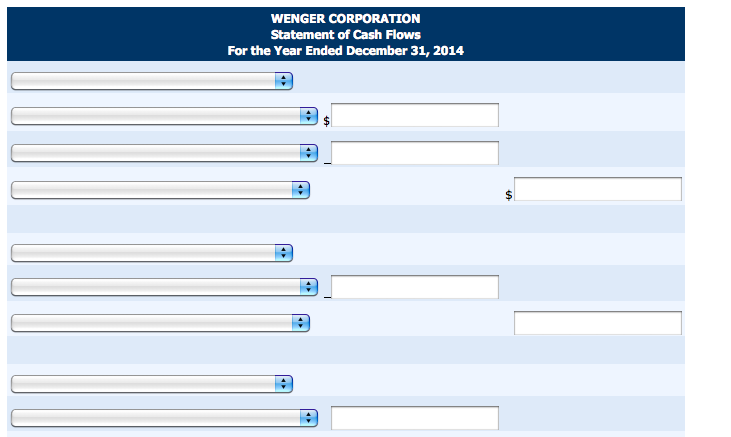Click the For the Year Ended December 31, 2014 line
Viewport: 731px width, 437px height.
(x=345, y=50)
